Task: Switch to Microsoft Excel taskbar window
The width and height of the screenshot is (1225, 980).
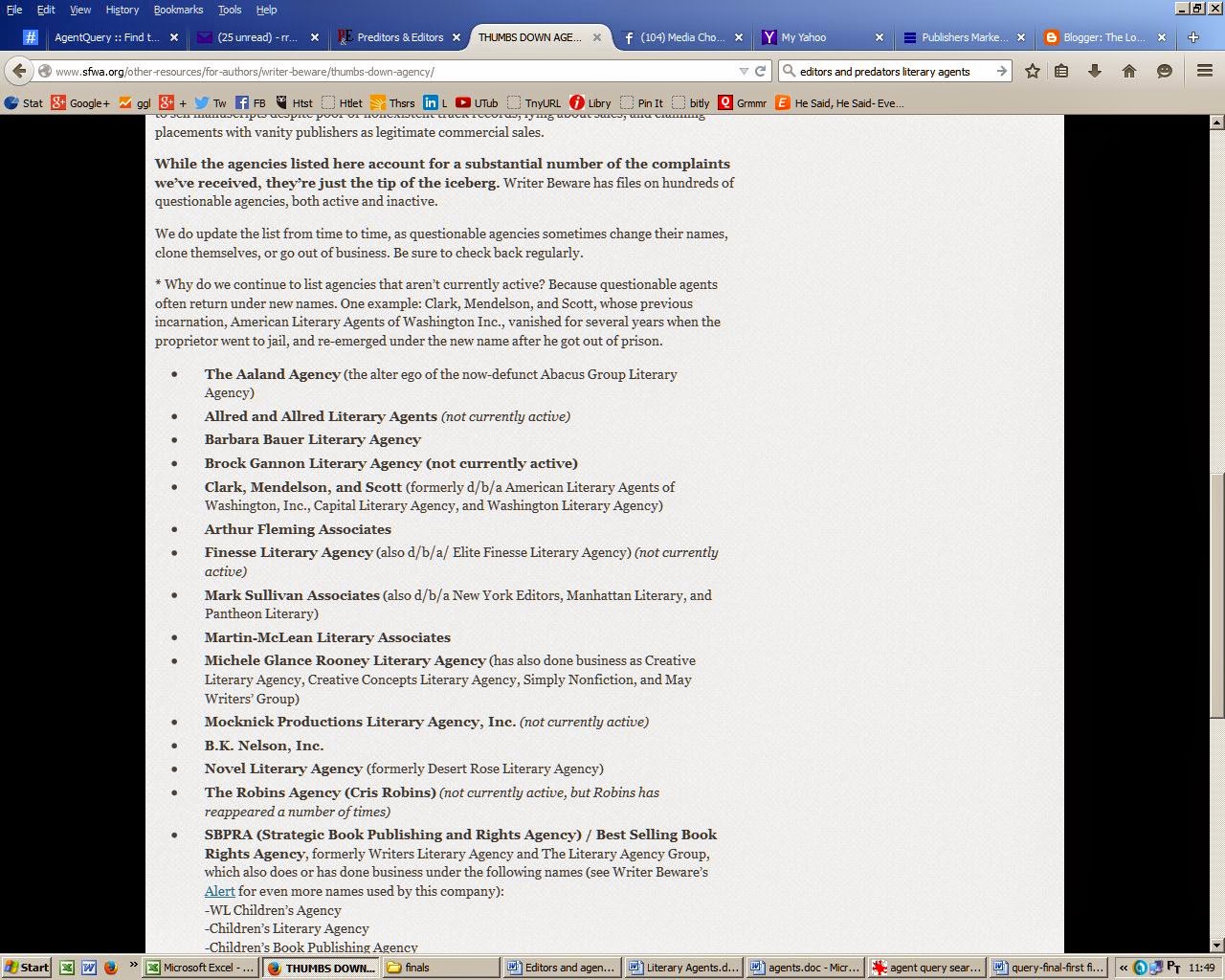Action: 200,968
